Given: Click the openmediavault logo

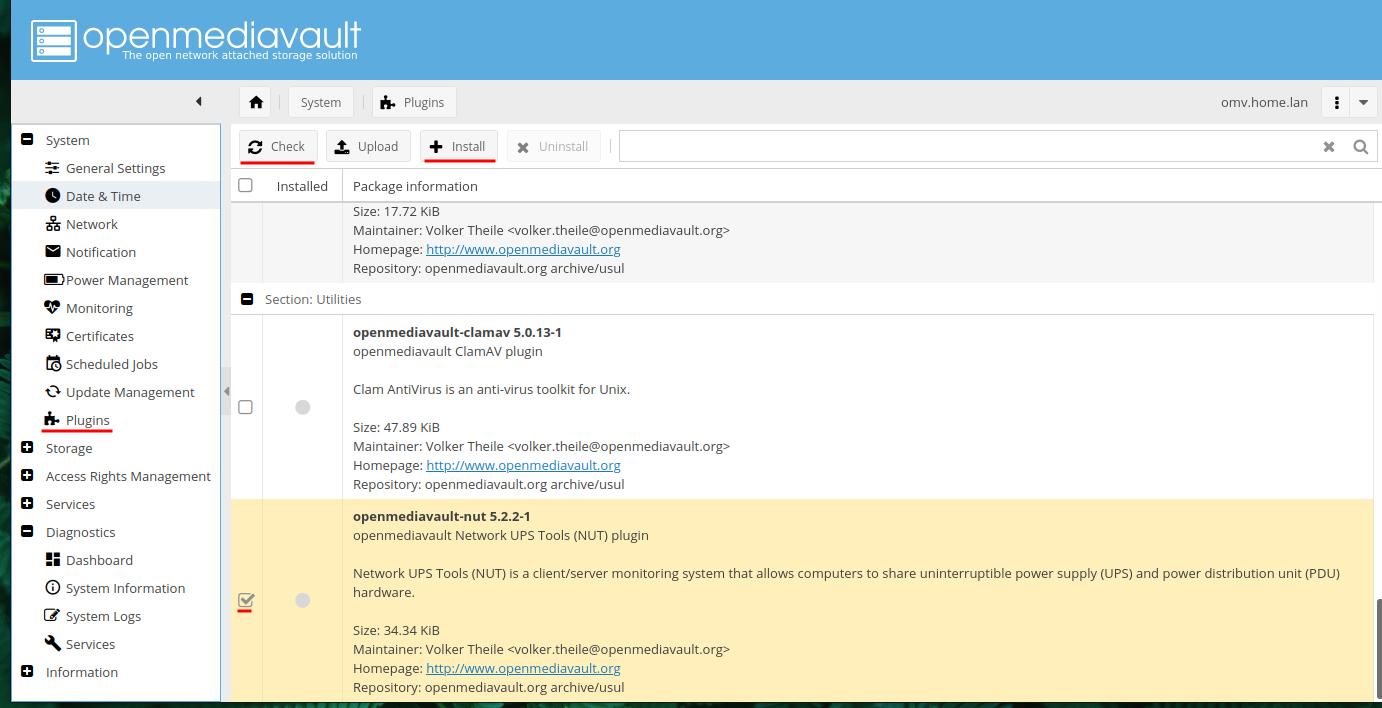Looking at the screenshot, I should (196, 40).
